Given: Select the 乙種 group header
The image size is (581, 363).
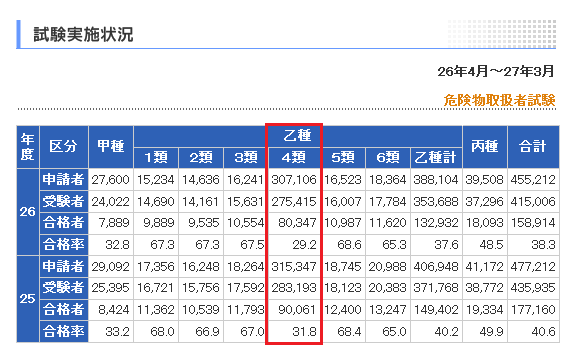Looking at the screenshot, I should (298, 136).
